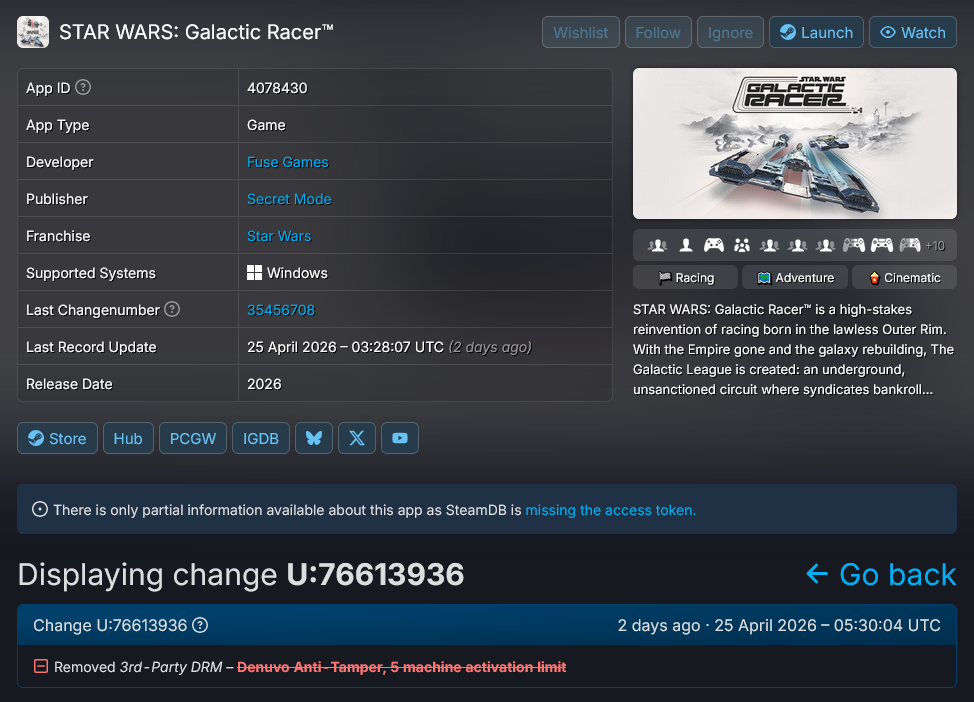Click the 'Publisher' row label
Image resolution: width=974 pixels, height=702 pixels.
coord(57,199)
